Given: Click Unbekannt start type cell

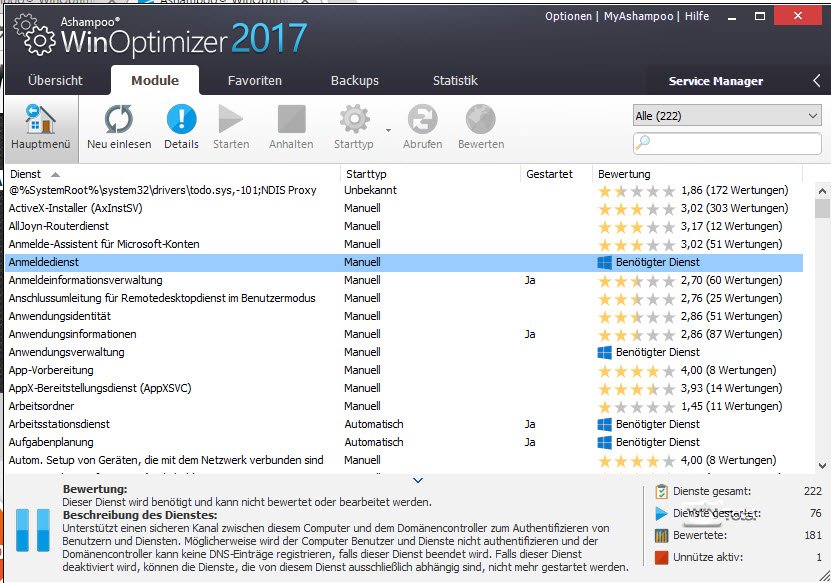Looking at the screenshot, I should [x=370, y=190].
